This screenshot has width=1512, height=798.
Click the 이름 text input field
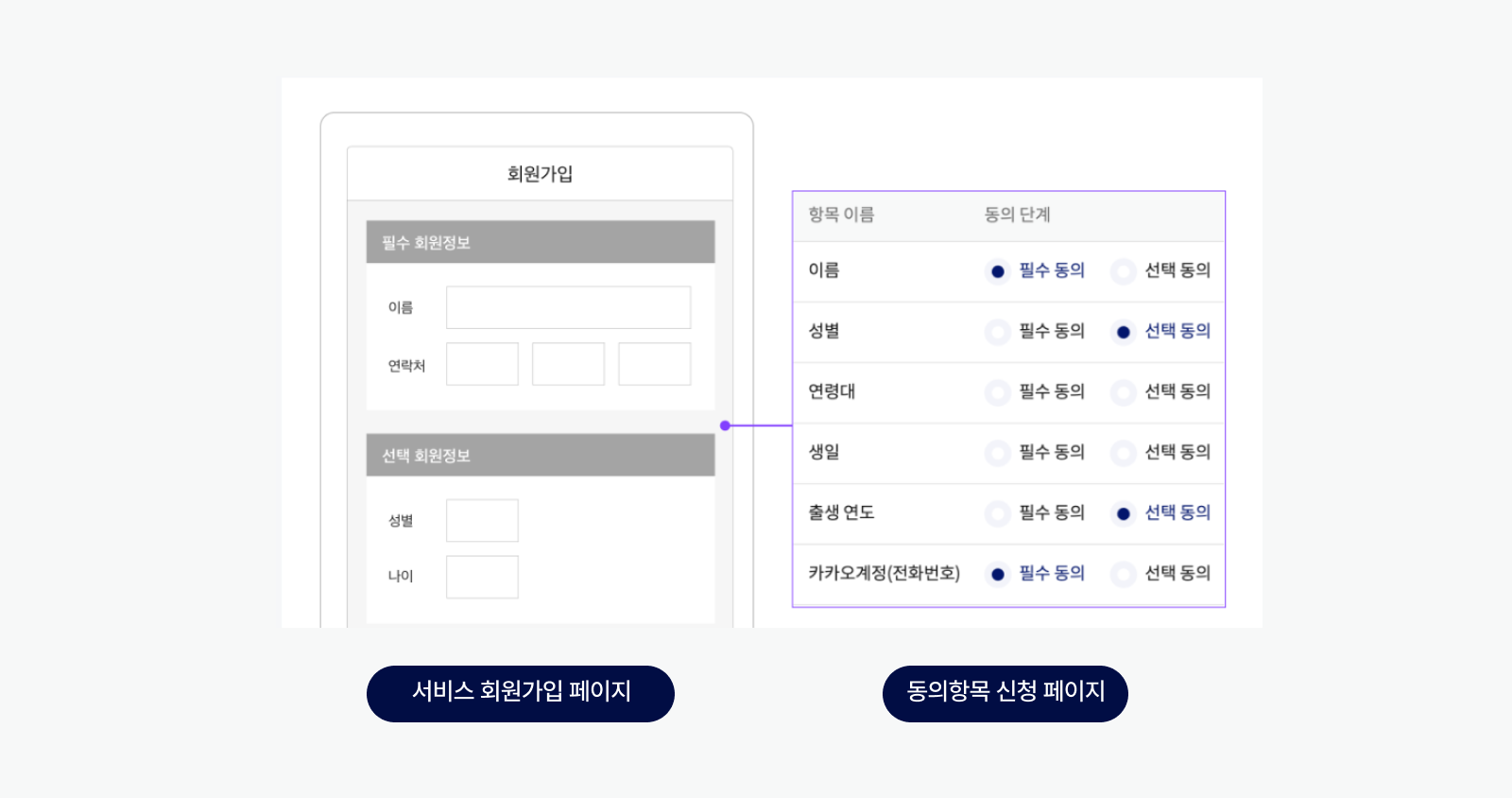(568, 307)
